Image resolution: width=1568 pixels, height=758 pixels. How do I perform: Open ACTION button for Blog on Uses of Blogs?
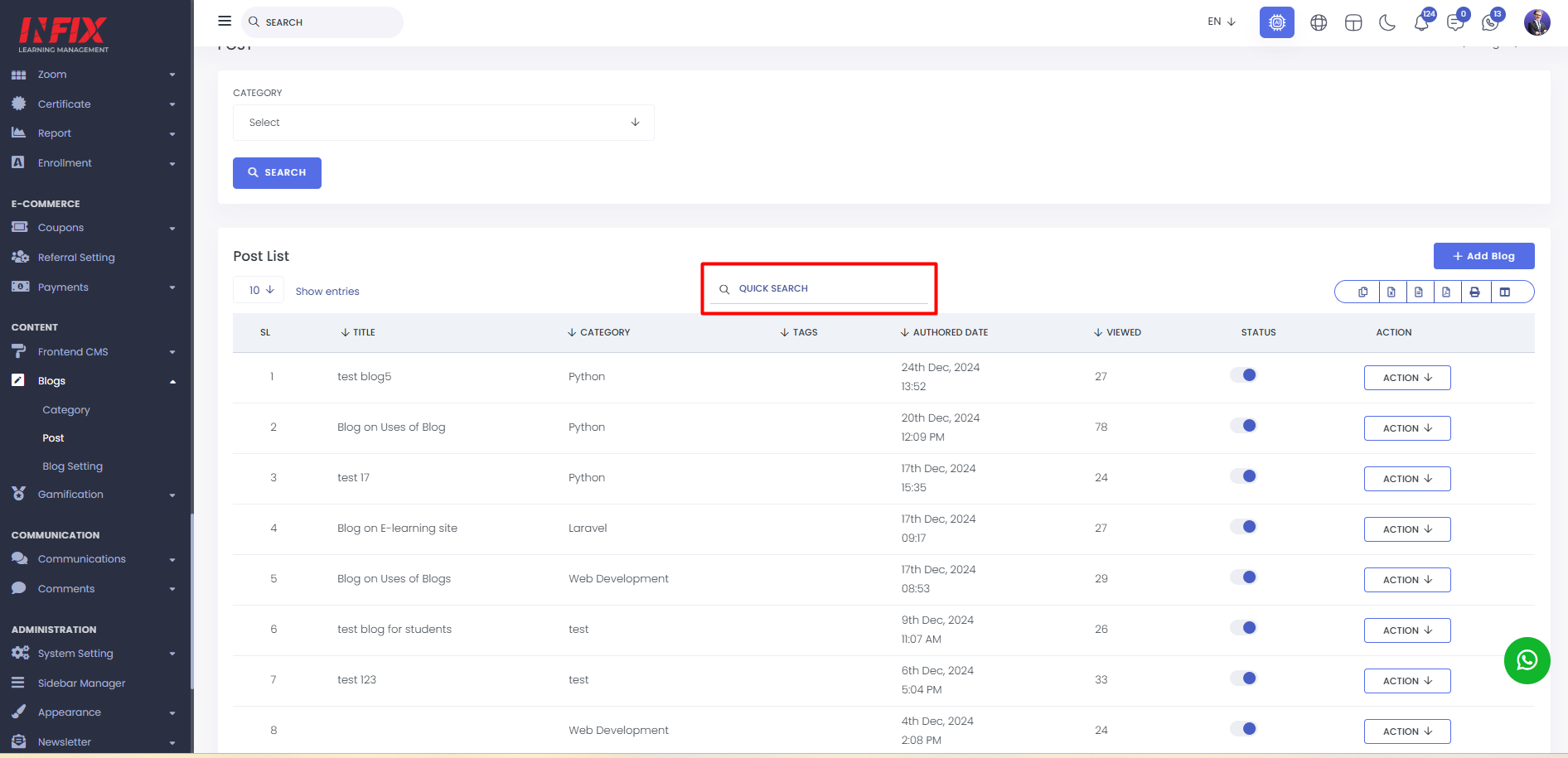point(1407,580)
